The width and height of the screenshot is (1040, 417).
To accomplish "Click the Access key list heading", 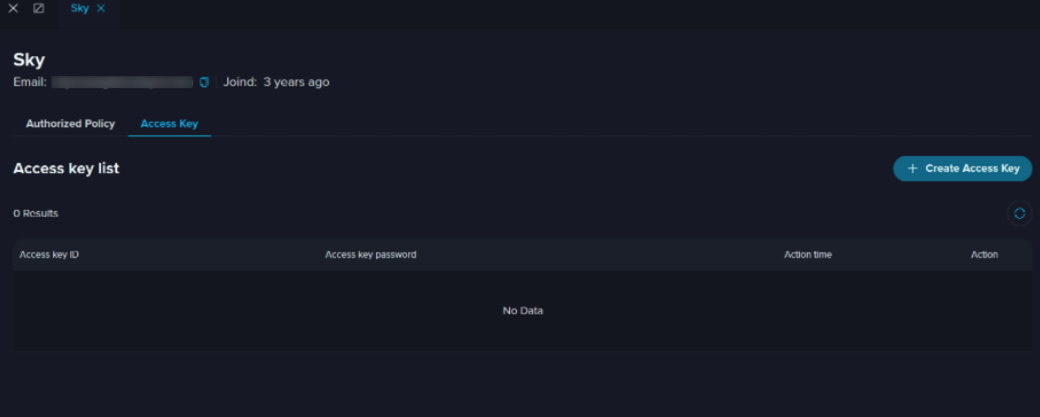I will [x=66, y=168].
